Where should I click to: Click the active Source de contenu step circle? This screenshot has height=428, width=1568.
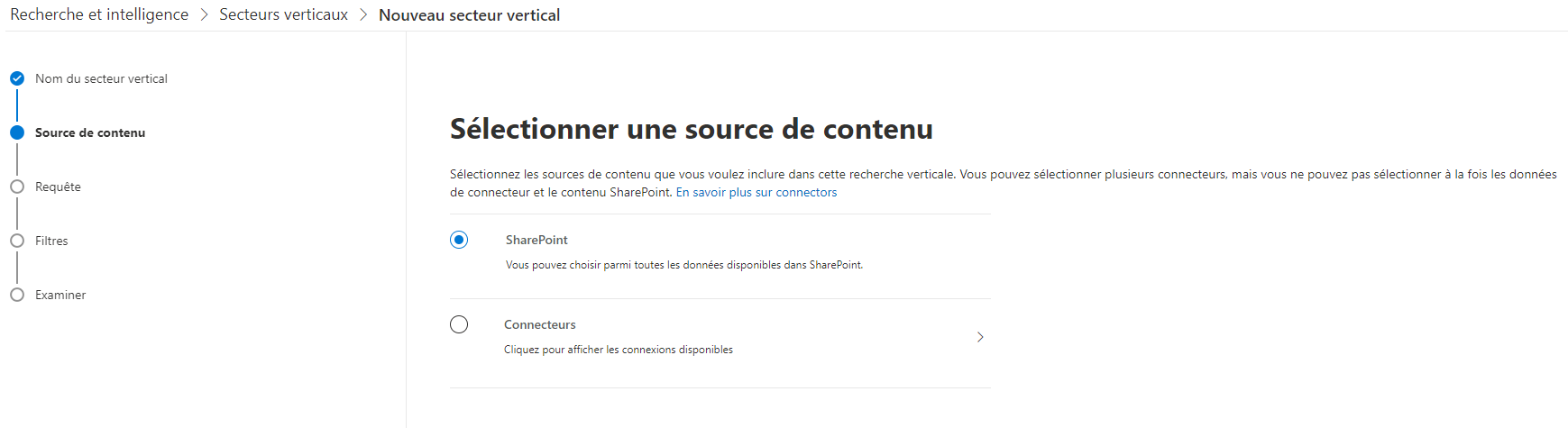tap(17, 132)
